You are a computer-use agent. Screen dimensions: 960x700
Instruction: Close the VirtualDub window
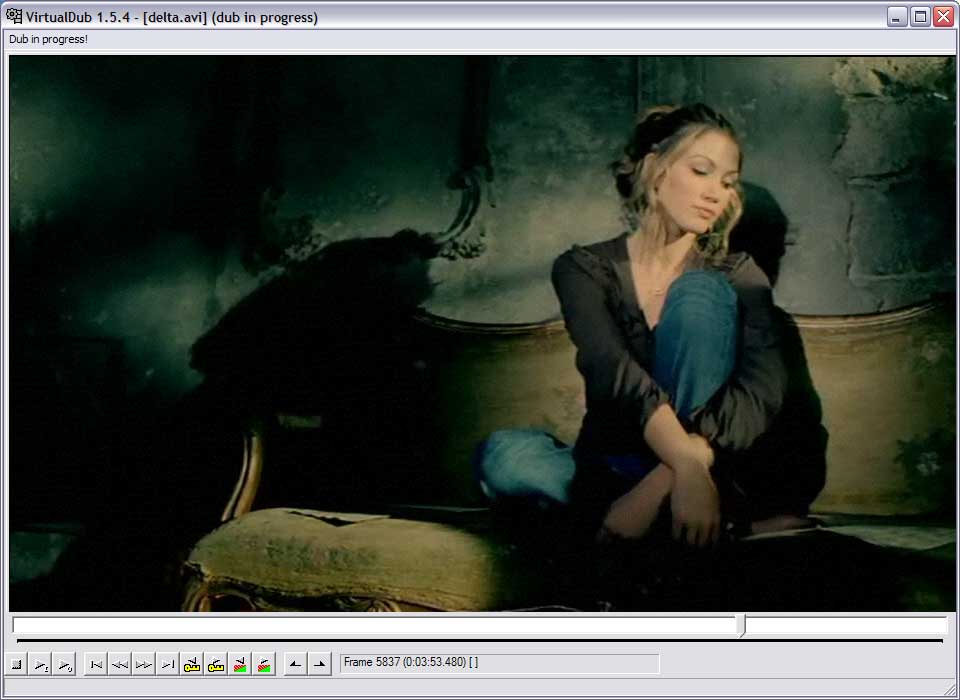coord(943,17)
